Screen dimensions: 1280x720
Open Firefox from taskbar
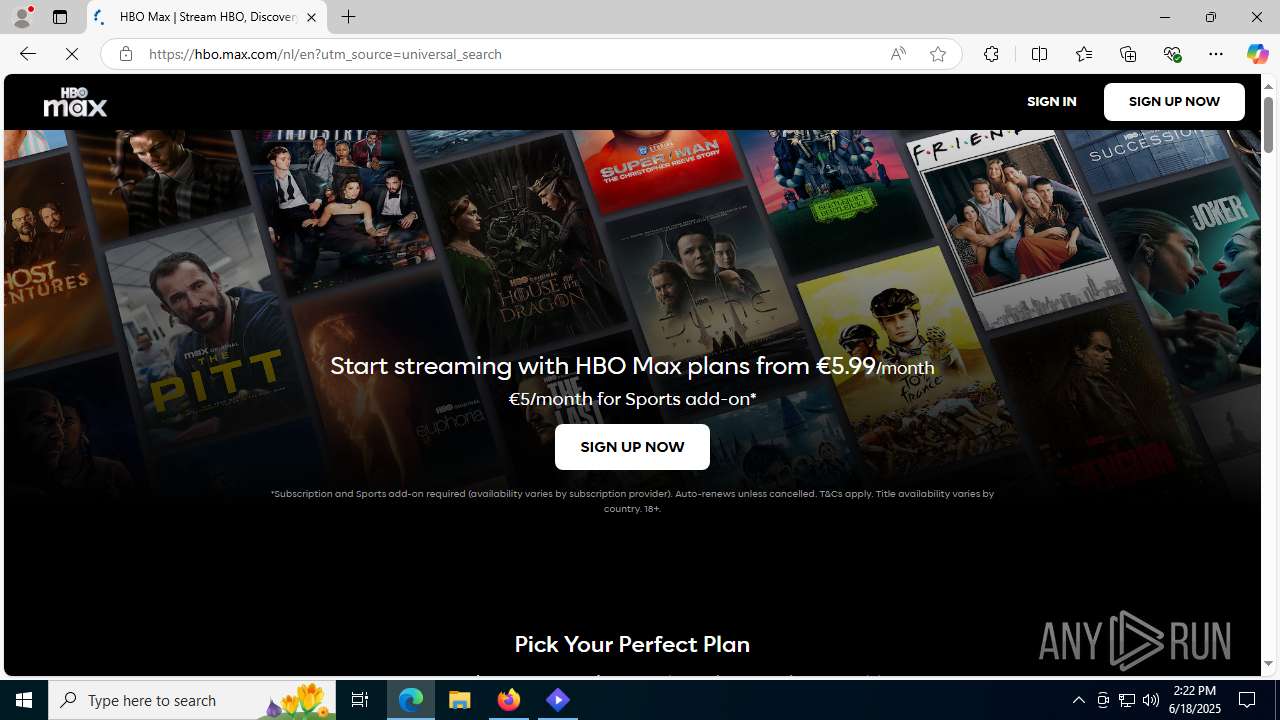[x=509, y=700]
